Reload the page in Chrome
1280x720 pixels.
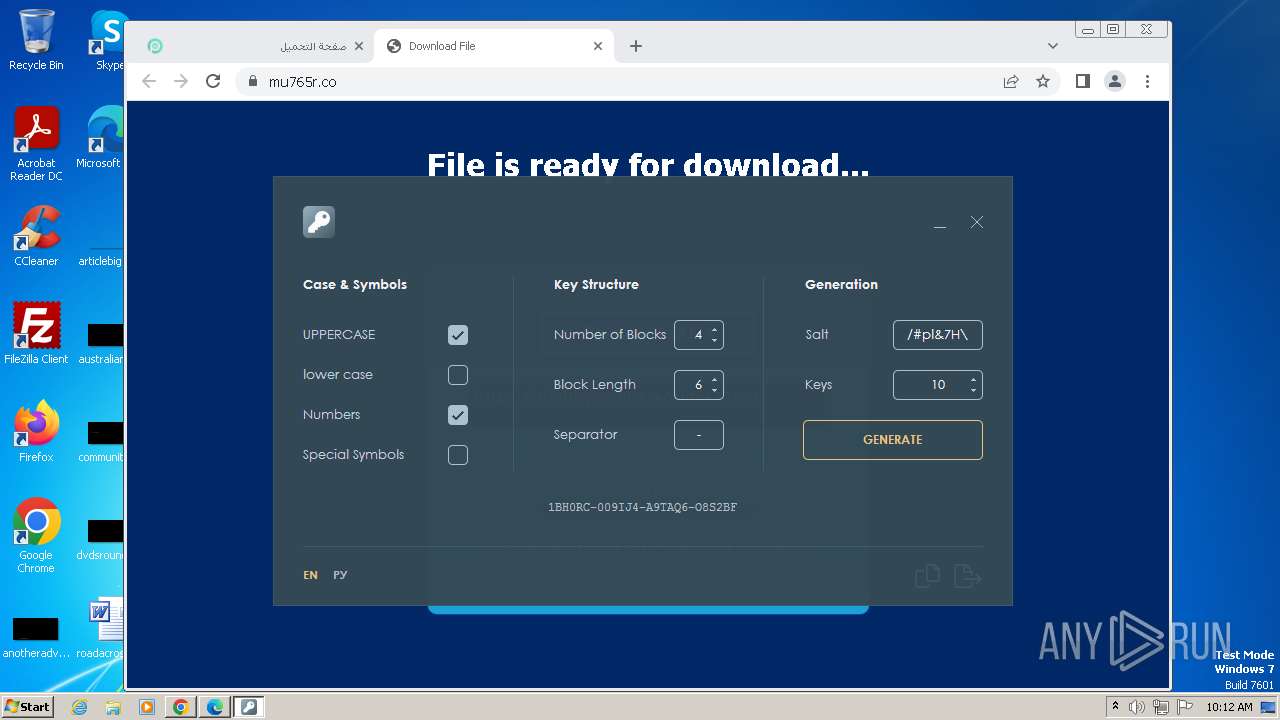click(213, 82)
